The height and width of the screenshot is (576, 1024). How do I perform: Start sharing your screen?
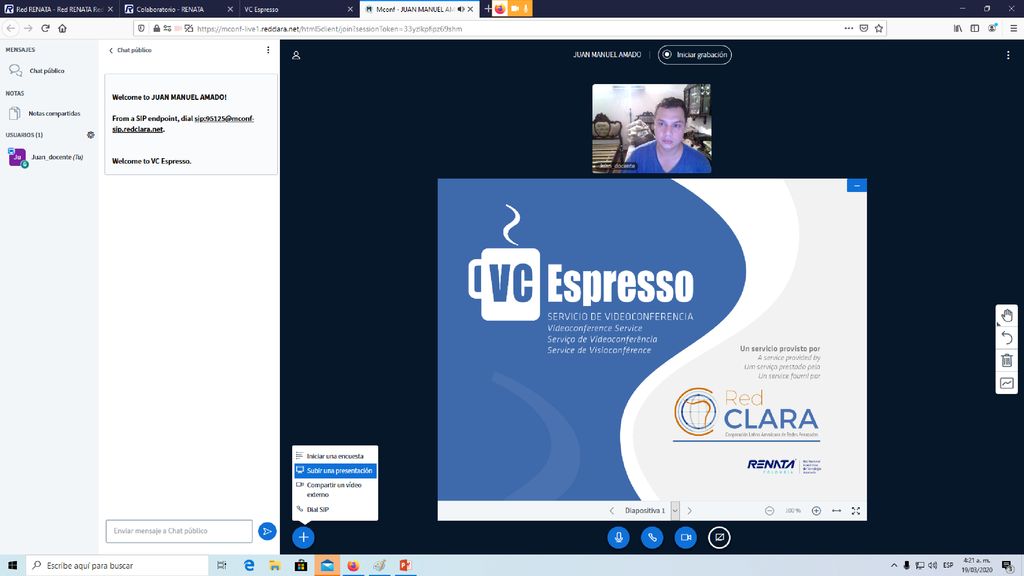(x=719, y=537)
